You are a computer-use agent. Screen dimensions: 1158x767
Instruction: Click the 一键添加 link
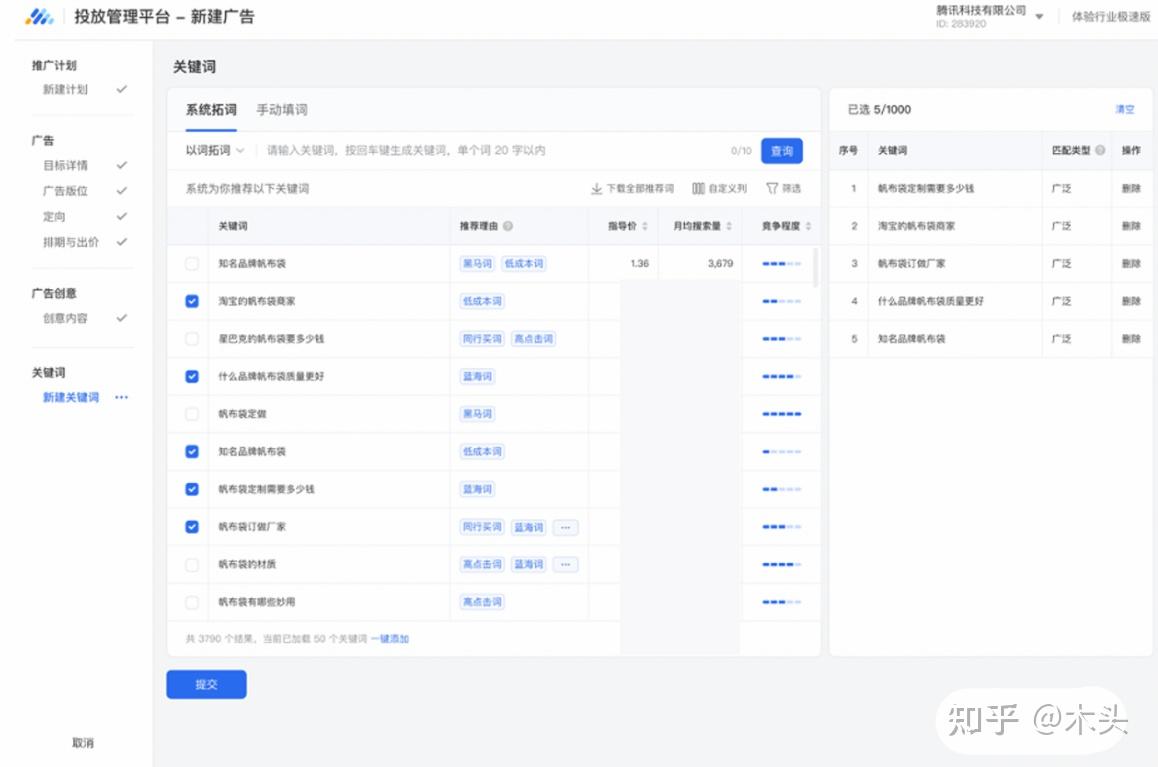tap(390, 638)
